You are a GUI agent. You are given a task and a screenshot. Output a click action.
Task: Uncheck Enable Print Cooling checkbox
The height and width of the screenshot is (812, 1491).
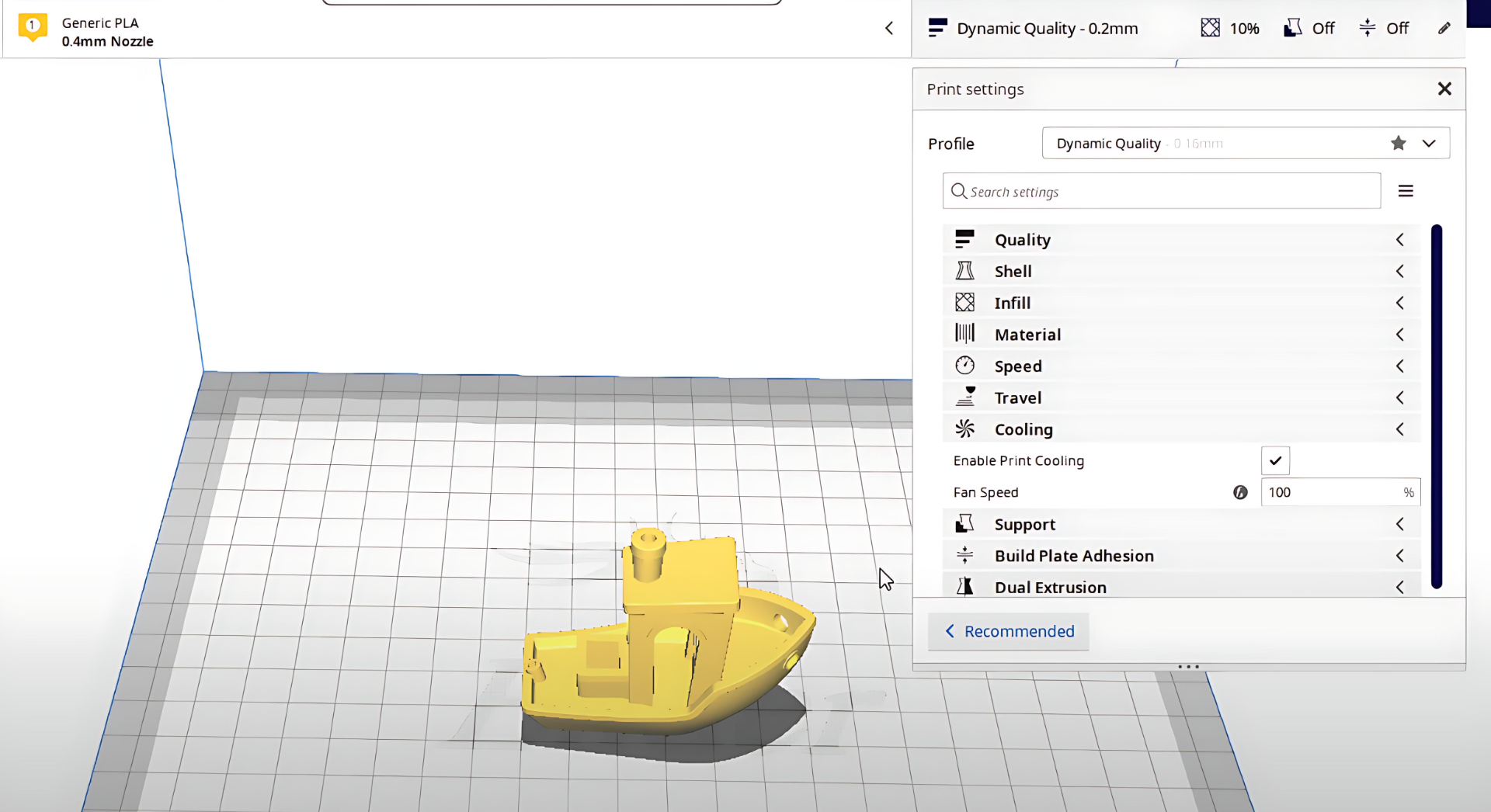1275,460
